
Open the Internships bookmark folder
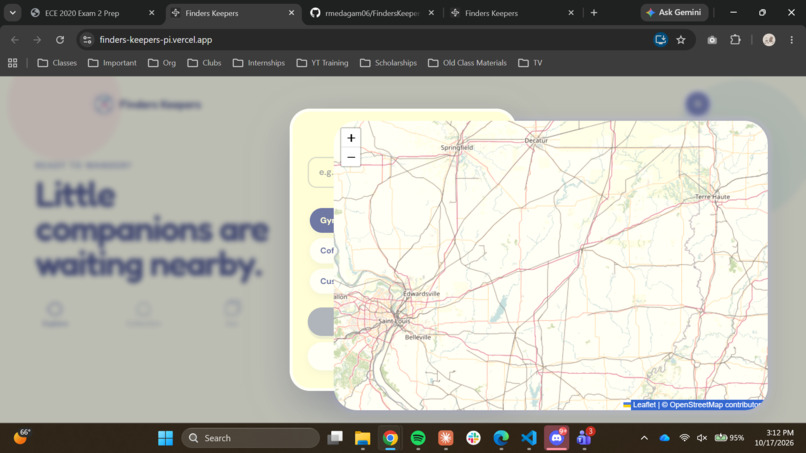(259, 63)
